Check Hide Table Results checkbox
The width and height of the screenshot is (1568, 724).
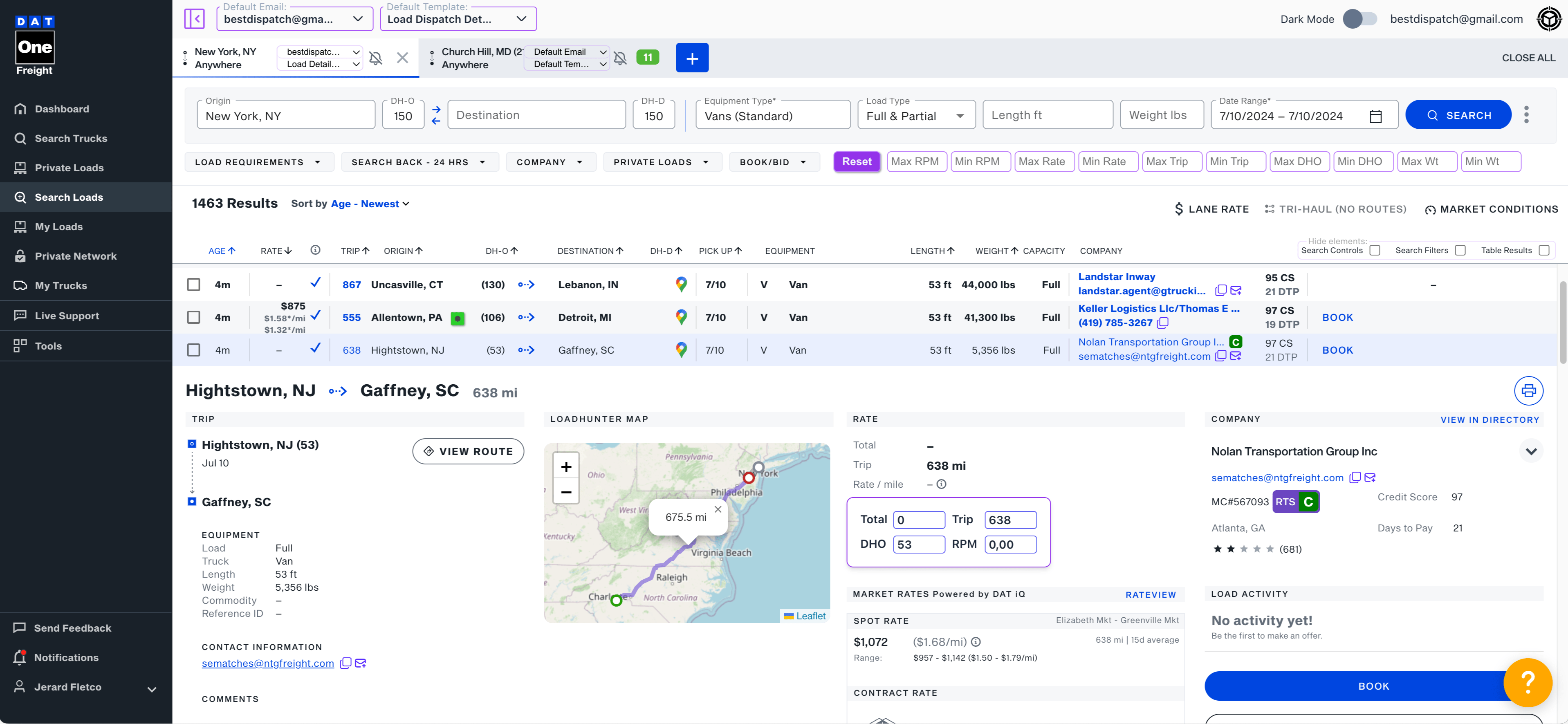[x=1543, y=250]
